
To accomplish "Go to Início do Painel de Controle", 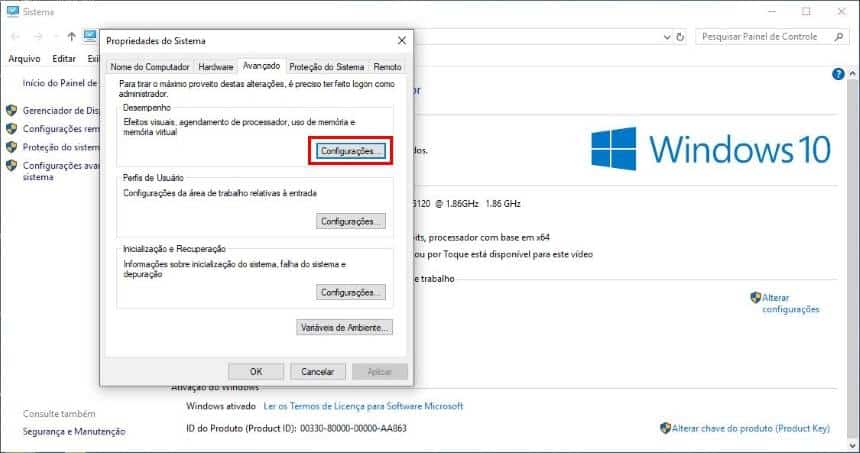I will coord(60,83).
